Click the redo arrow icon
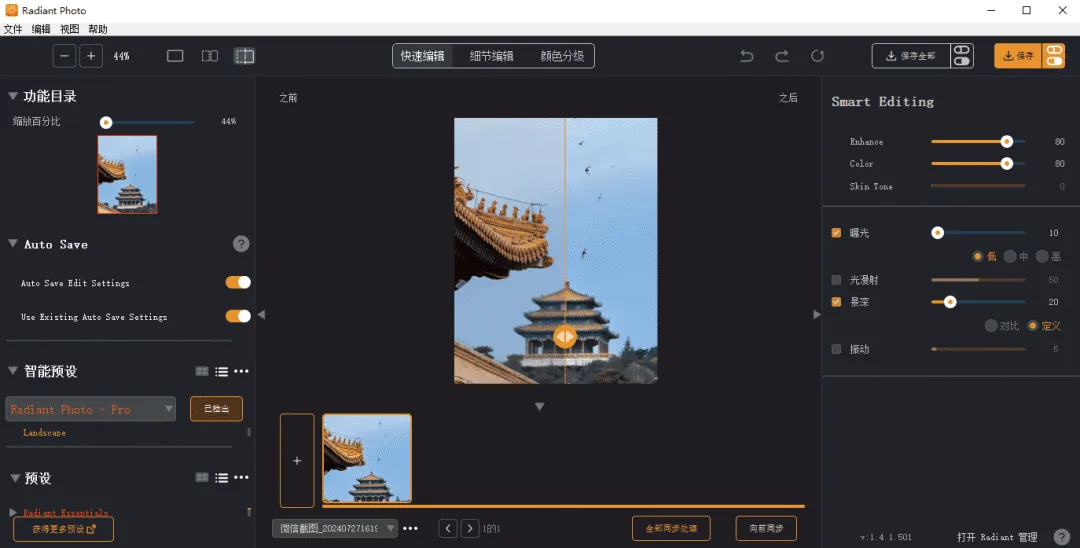This screenshot has height=548, width=1080. [782, 56]
